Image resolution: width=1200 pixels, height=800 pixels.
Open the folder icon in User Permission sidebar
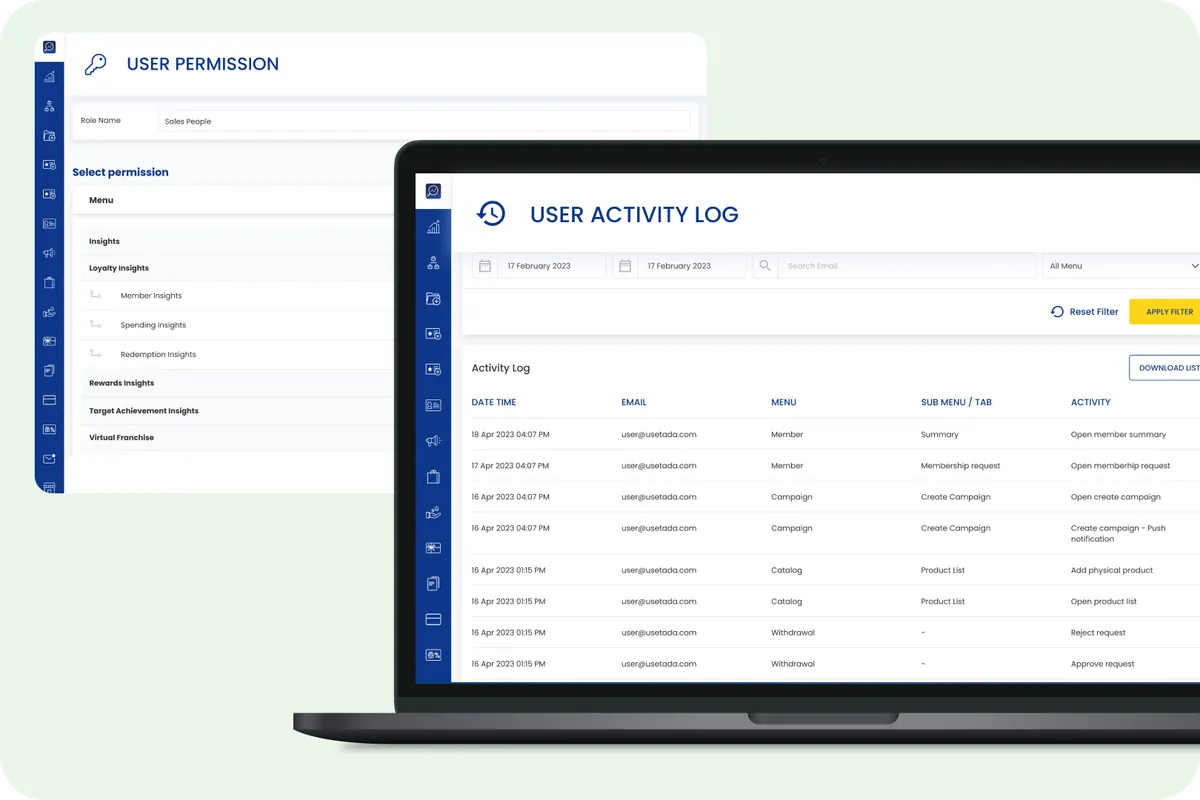[49, 136]
